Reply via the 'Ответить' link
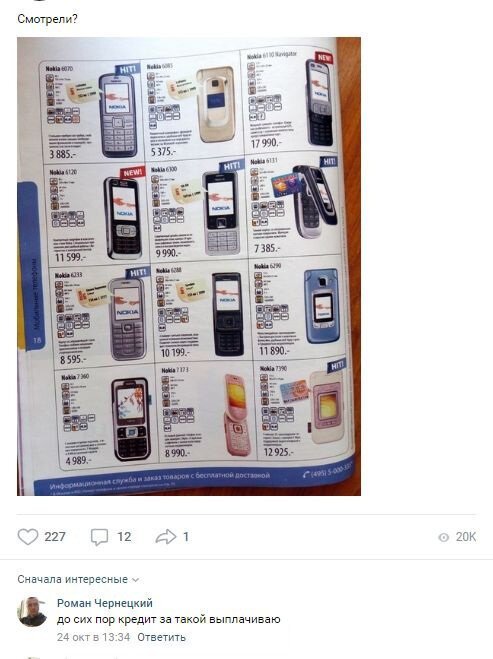493x659 pixels. (161, 637)
